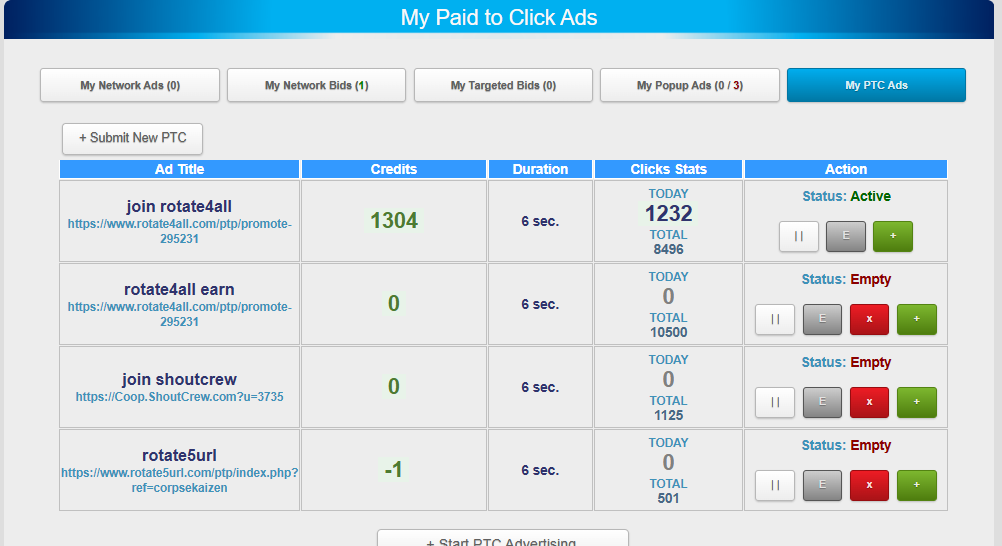Add credits to rotate5url ad
The width and height of the screenshot is (1002, 546).
pyautogui.click(x=916, y=485)
